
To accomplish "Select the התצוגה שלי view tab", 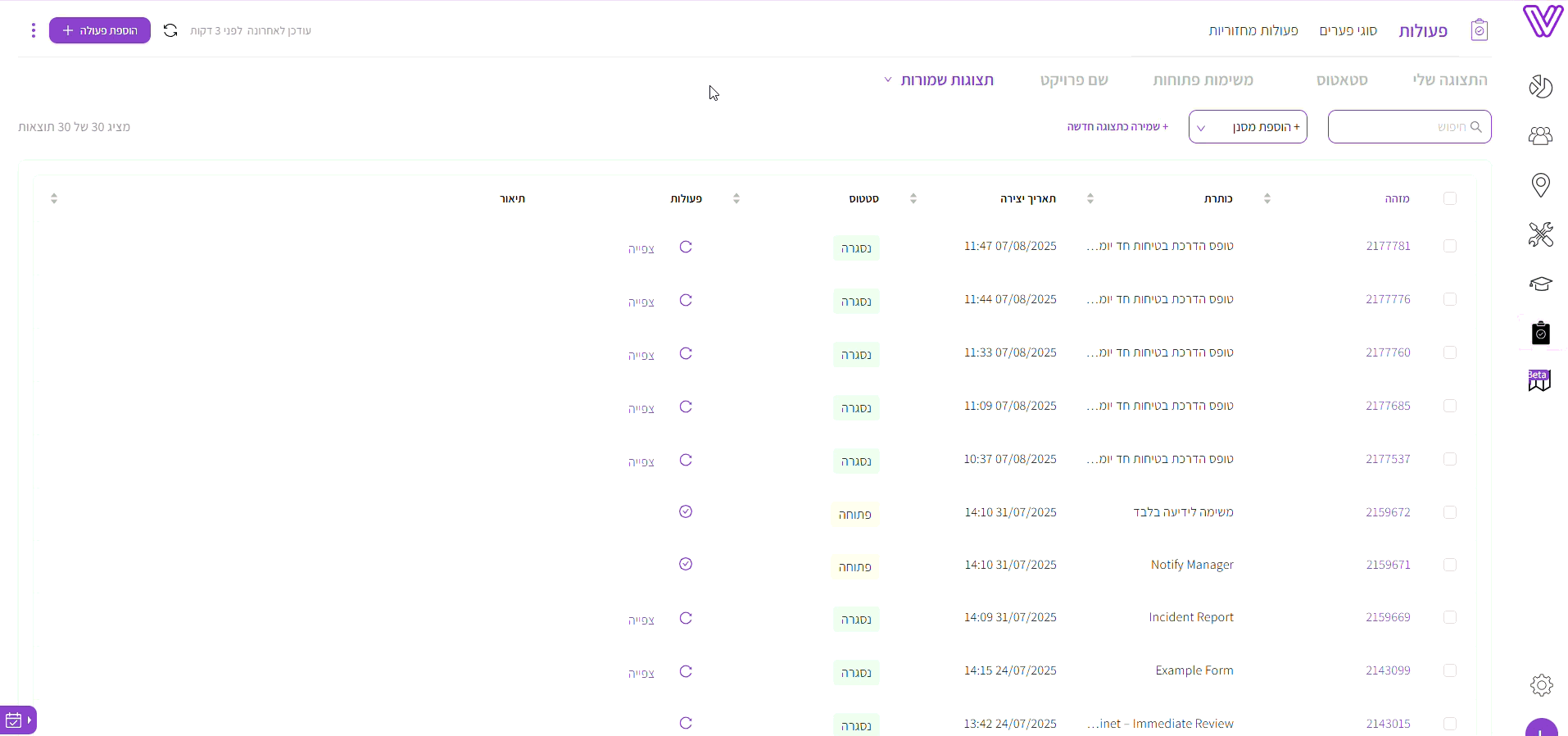I will (1450, 80).
